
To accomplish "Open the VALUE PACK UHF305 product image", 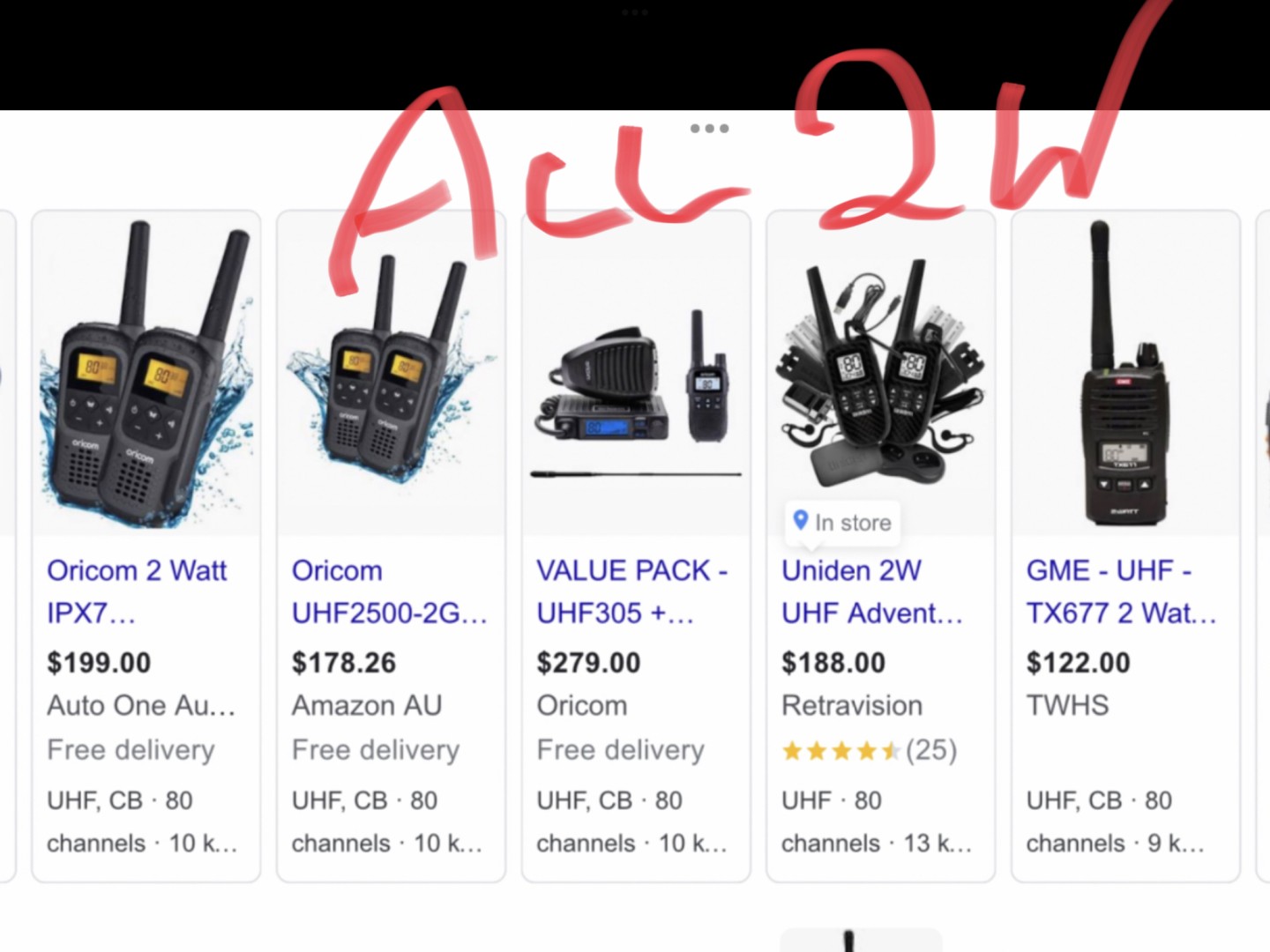I will [636, 373].
